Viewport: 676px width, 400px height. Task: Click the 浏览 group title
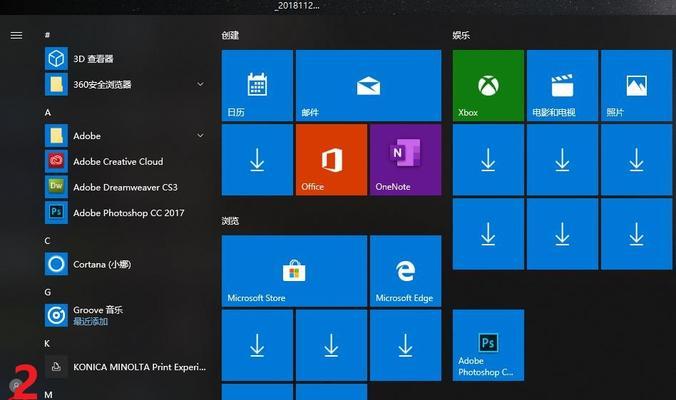(230, 221)
